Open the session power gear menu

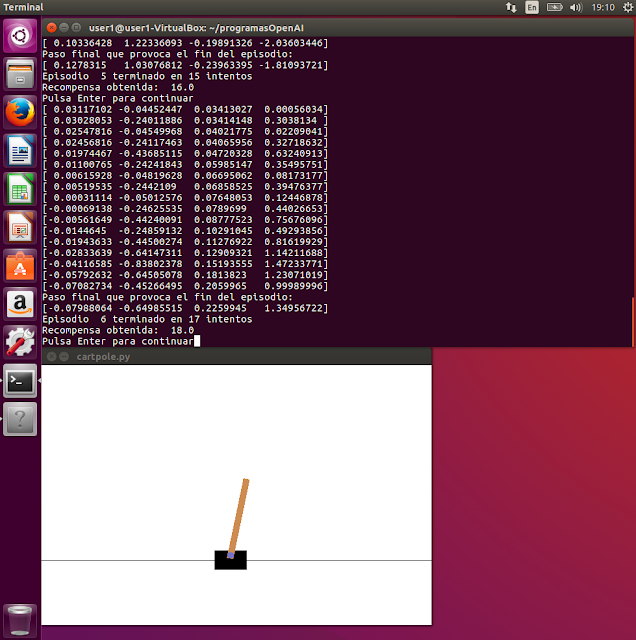pos(625,7)
